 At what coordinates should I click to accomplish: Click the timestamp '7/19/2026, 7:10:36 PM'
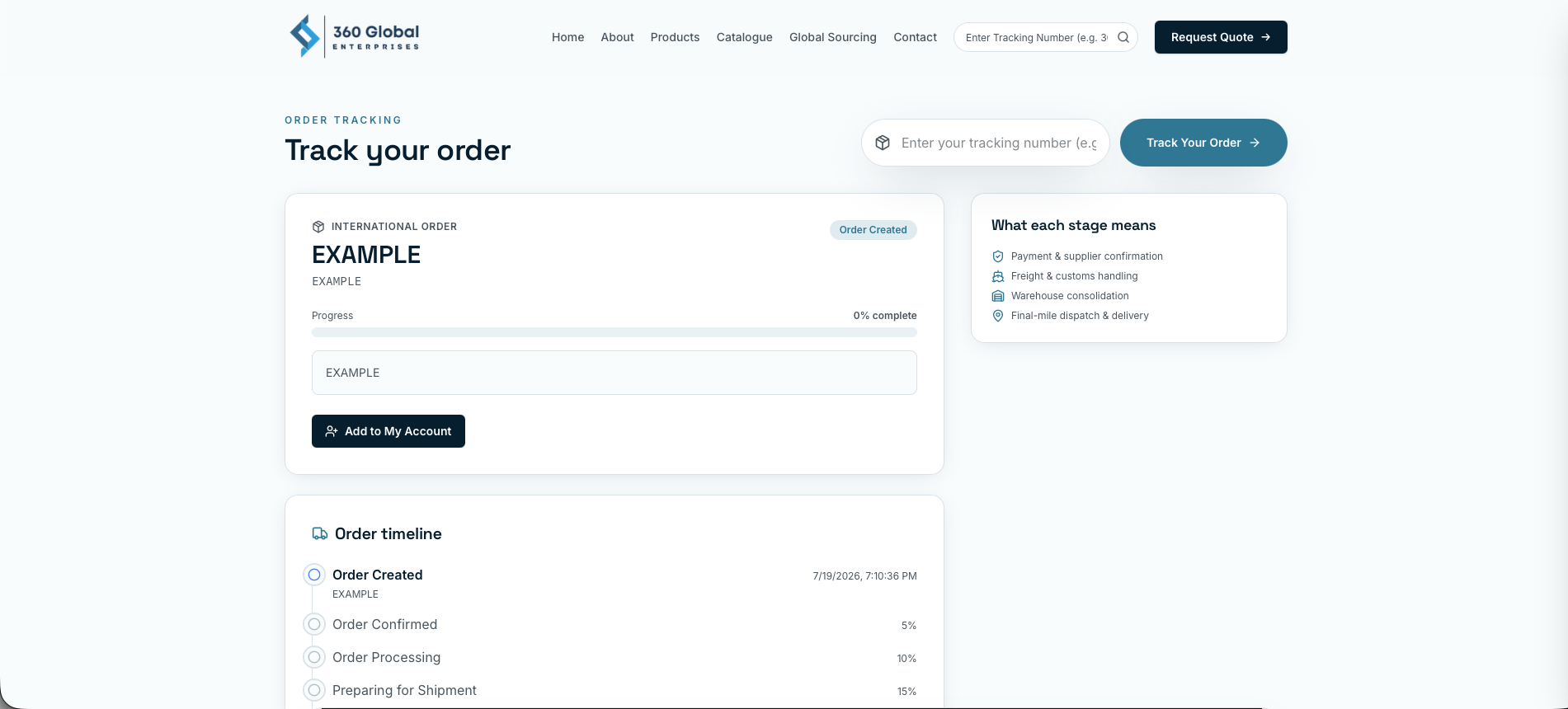(864, 576)
